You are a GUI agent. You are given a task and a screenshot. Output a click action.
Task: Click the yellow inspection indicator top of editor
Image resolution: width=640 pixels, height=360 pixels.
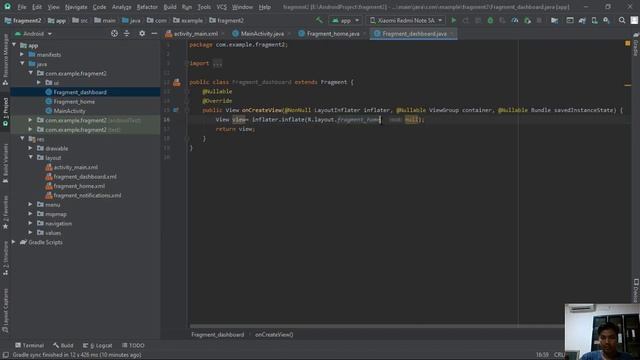click(627, 43)
